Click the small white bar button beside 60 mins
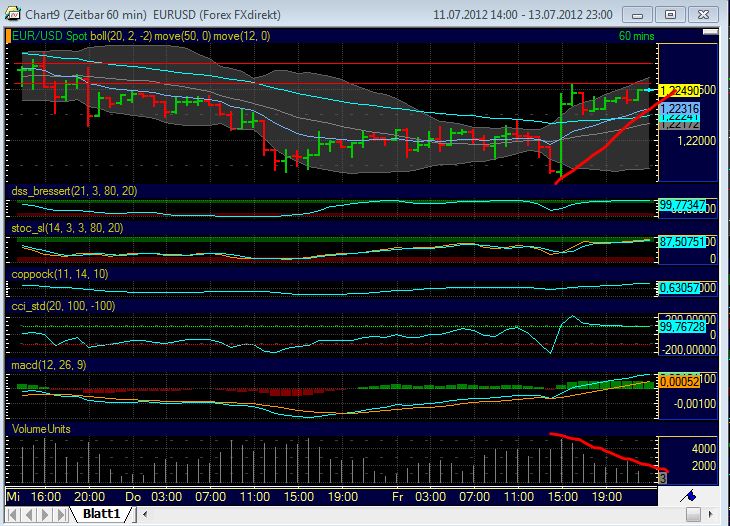 click(x=710, y=32)
